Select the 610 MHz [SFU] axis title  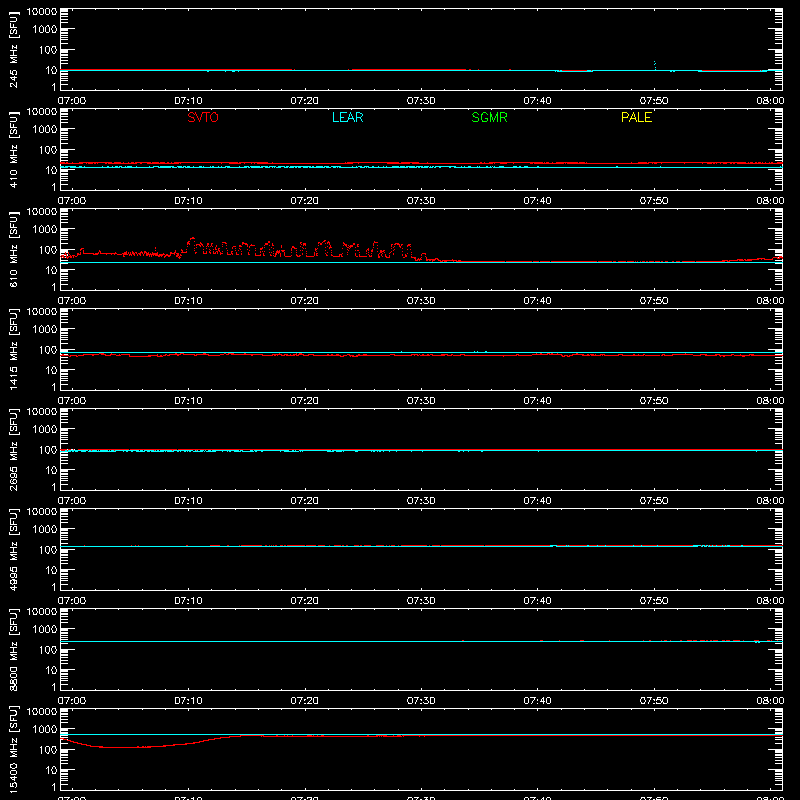click(x=13, y=249)
